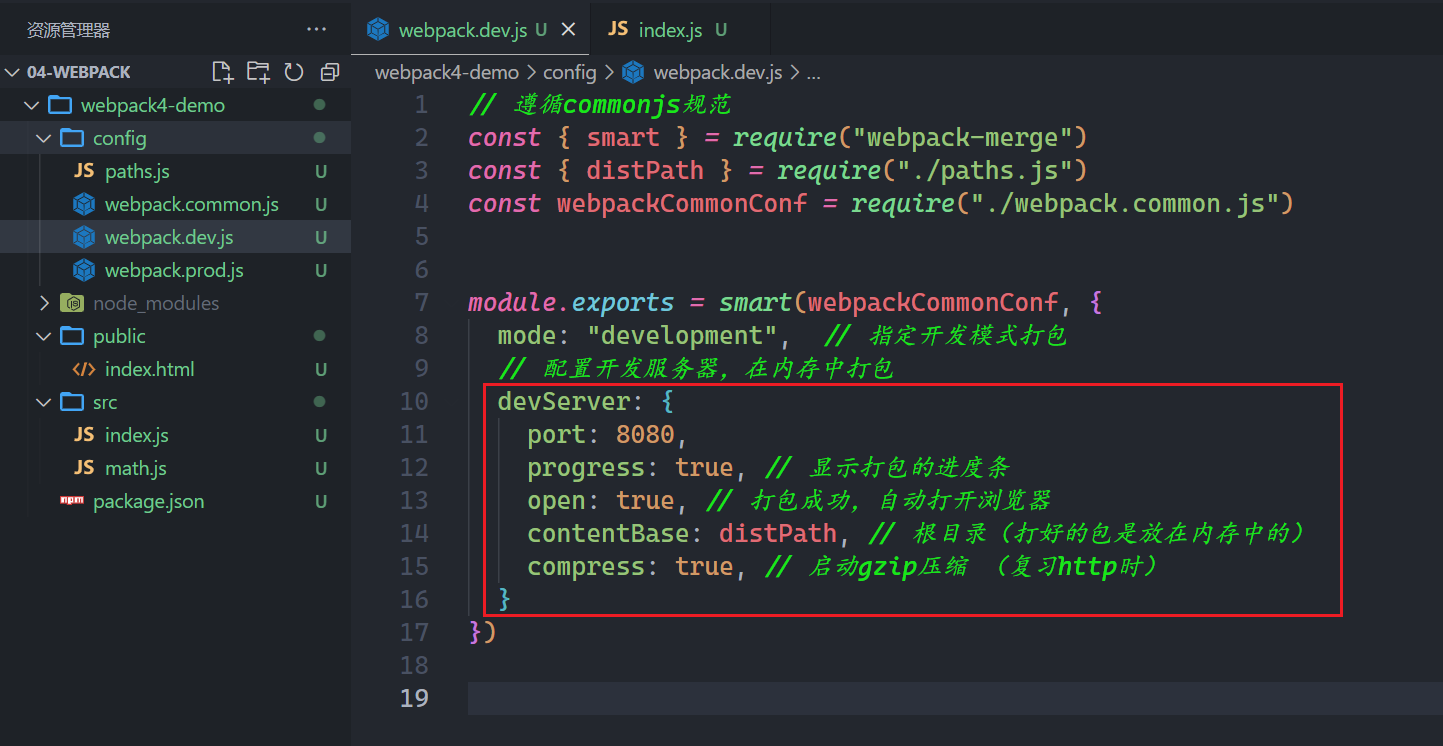Click the npm icon beside package.json
1443x746 pixels.
pyautogui.click(x=72, y=501)
